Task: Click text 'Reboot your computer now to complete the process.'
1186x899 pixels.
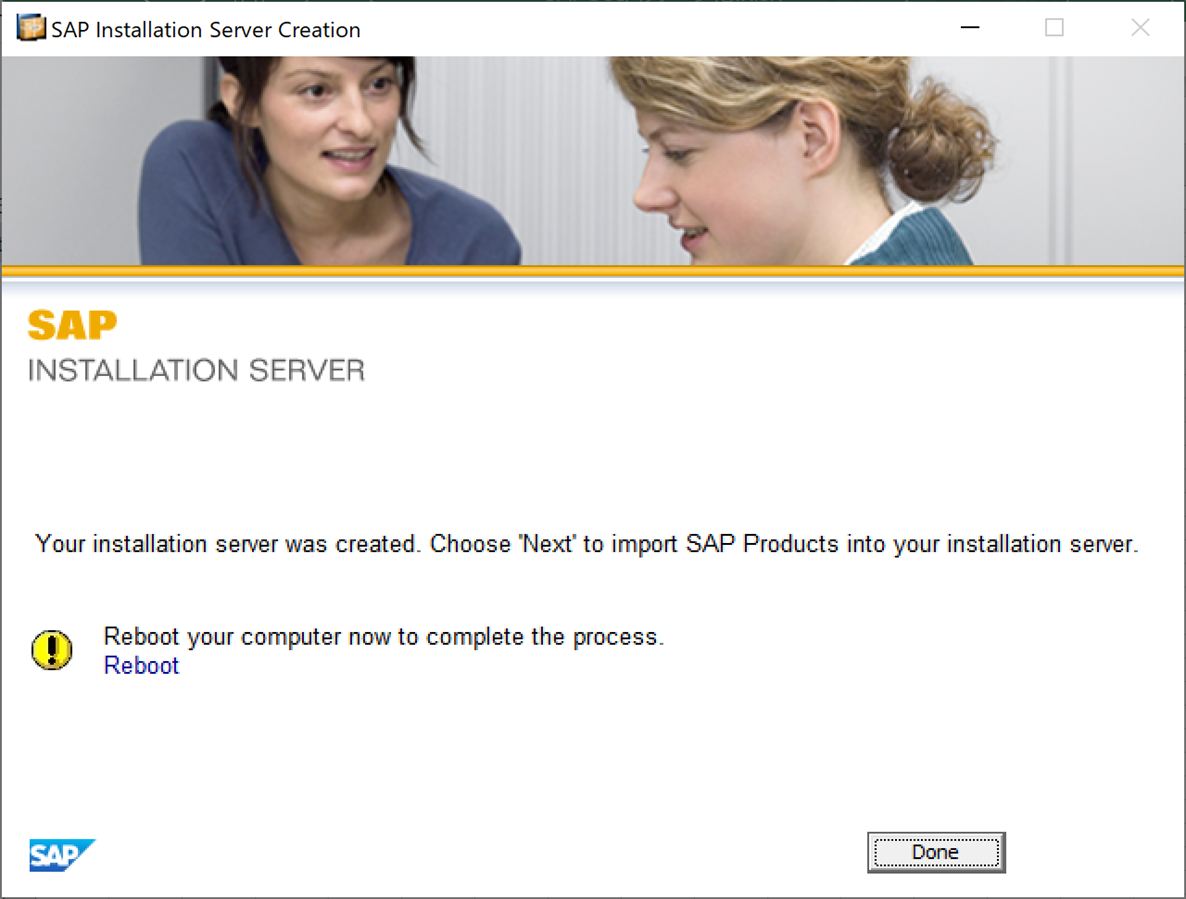Action: coord(383,637)
